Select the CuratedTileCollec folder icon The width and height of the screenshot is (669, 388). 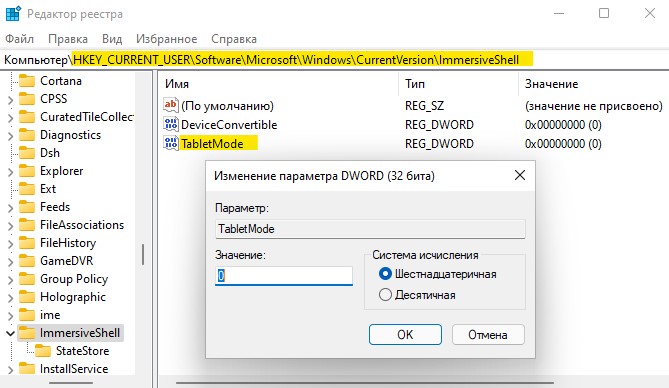click(x=27, y=117)
